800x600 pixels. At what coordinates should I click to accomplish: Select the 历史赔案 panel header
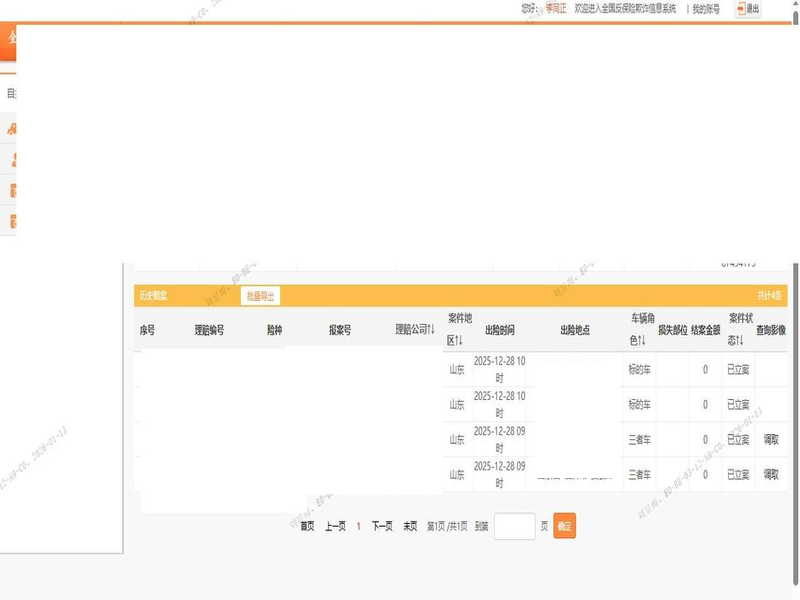click(x=153, y=296)
